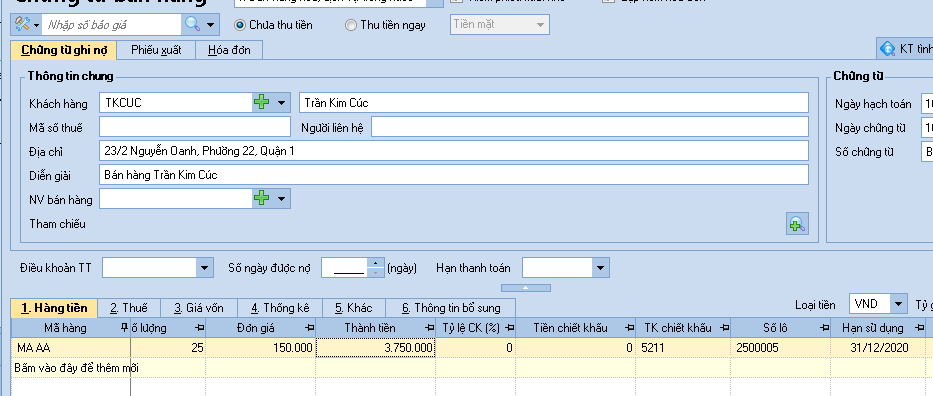Focus the Người liên hệ input field

[590, 127]
